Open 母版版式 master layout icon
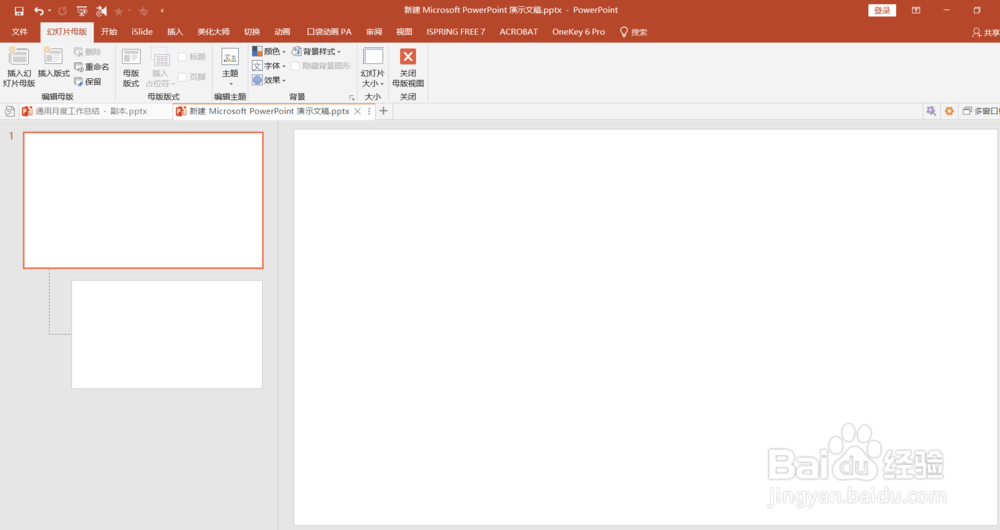This screenshot has width=1000, height=530. click(x=131, y=67)
